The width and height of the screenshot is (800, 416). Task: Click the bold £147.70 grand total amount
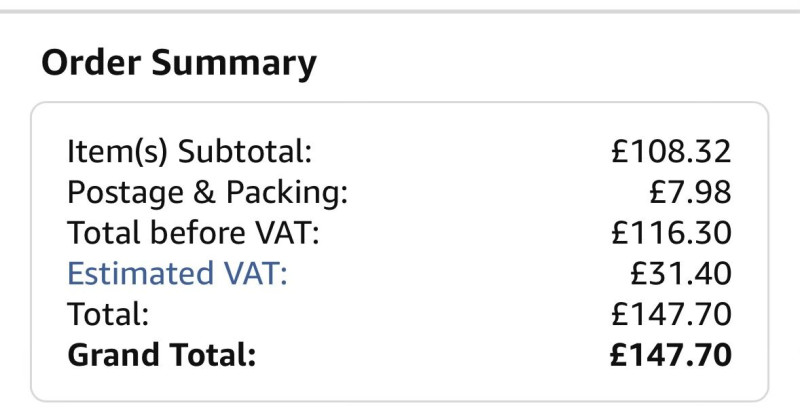pyautogui.click(x=672, y=354)
